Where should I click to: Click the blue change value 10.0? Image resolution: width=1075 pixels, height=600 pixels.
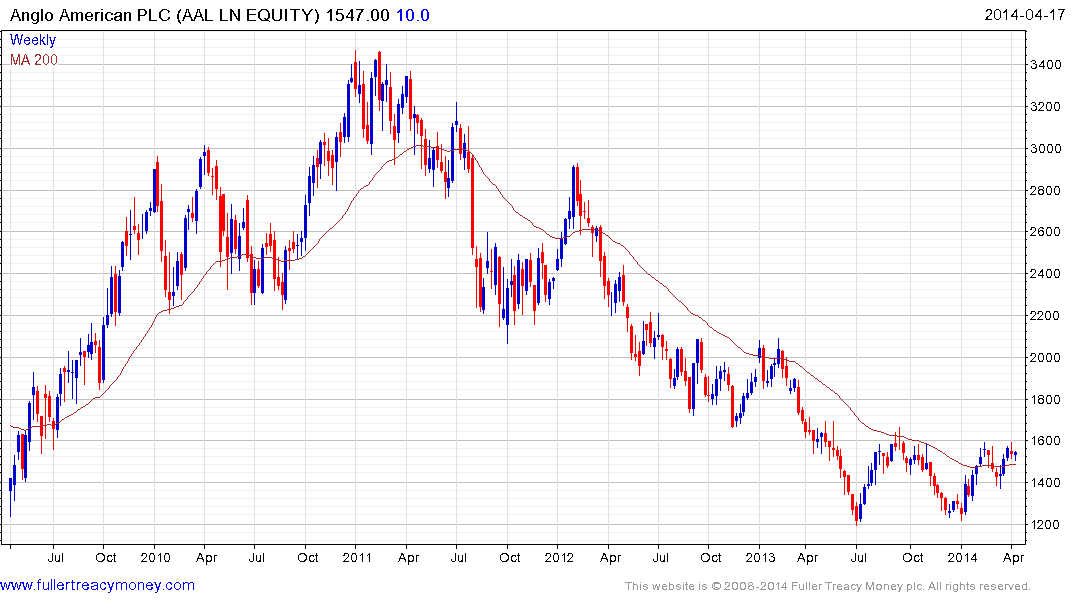[x=413, y=15]
